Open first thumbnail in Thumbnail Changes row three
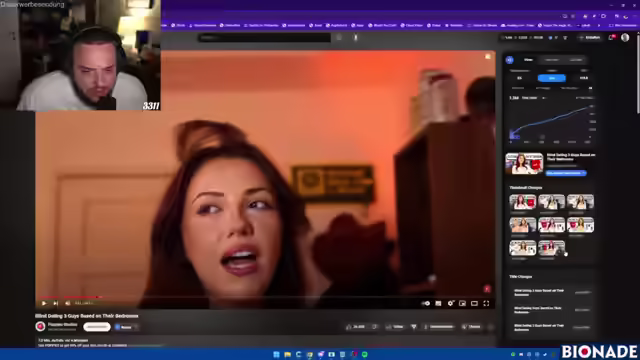 pos(522,248)
